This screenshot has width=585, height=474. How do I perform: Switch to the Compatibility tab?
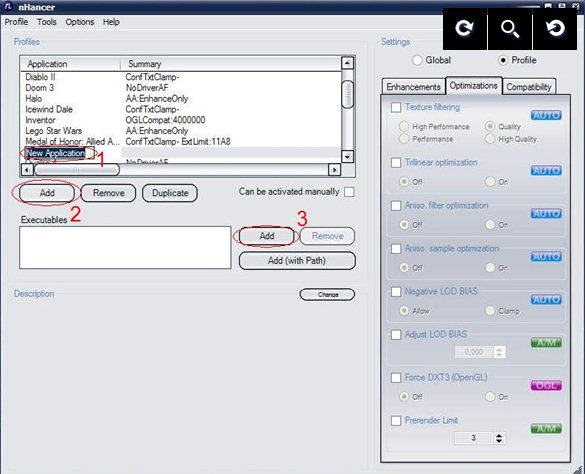pyautogui.click(x=529, y=87)
